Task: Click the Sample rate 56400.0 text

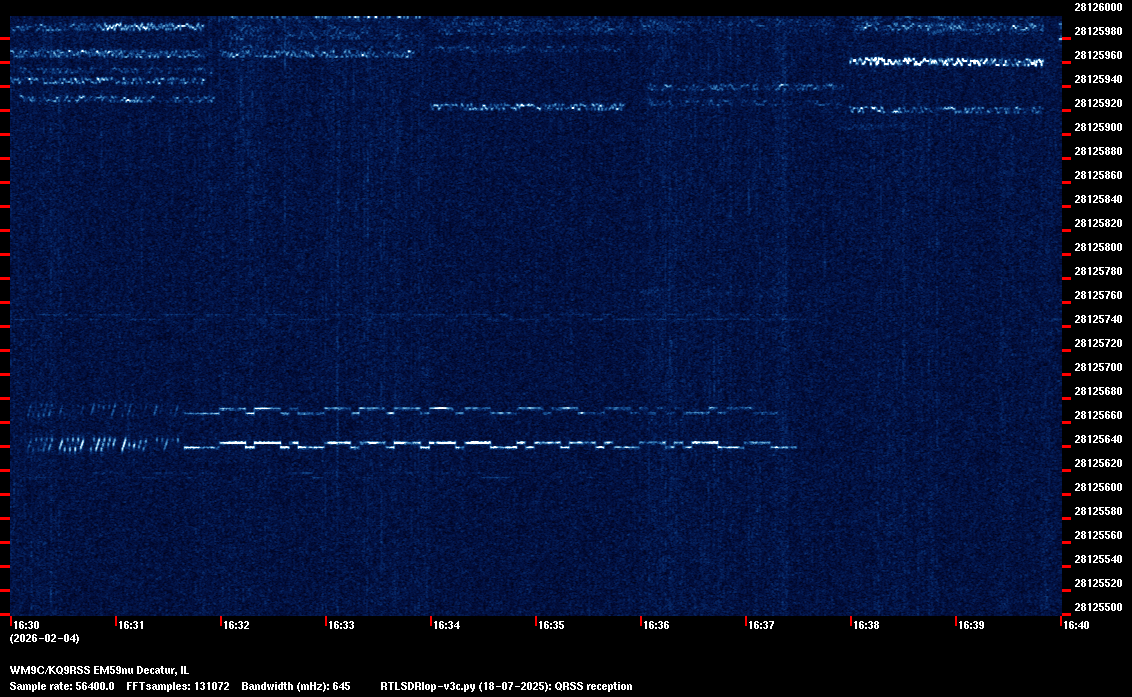Action: coord(62,686)
